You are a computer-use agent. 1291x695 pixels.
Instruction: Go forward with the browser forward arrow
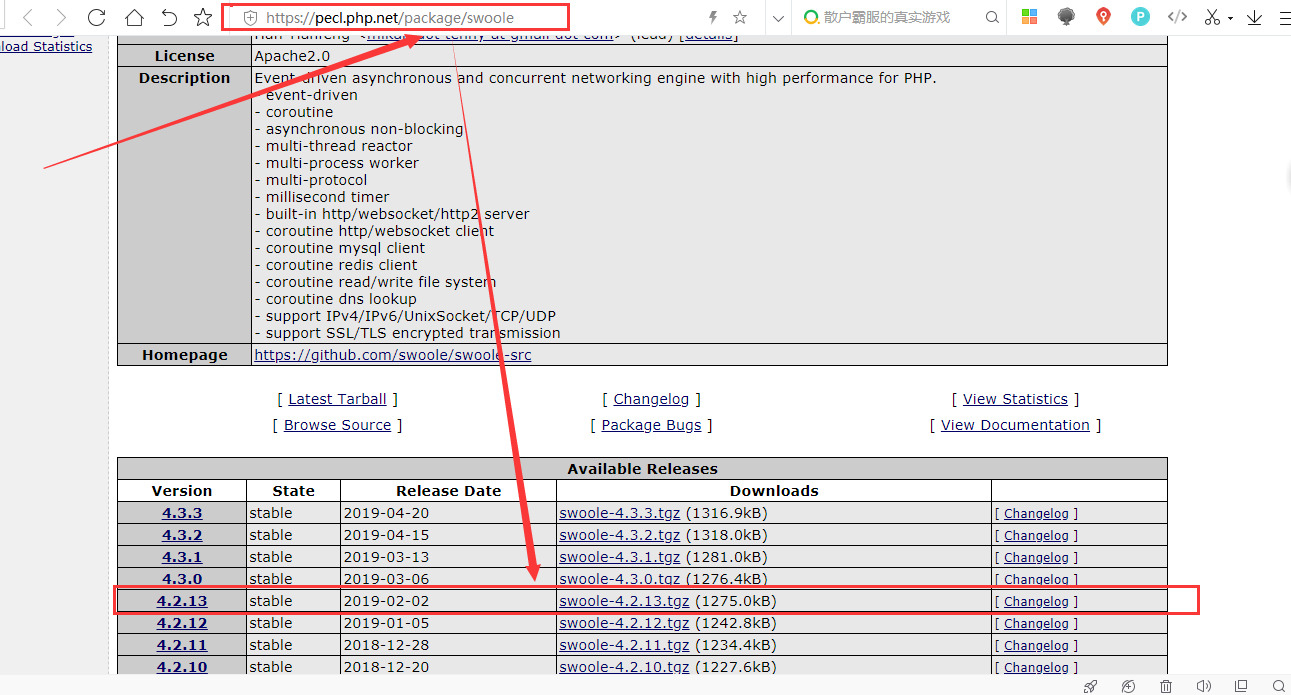click(62, 17)
